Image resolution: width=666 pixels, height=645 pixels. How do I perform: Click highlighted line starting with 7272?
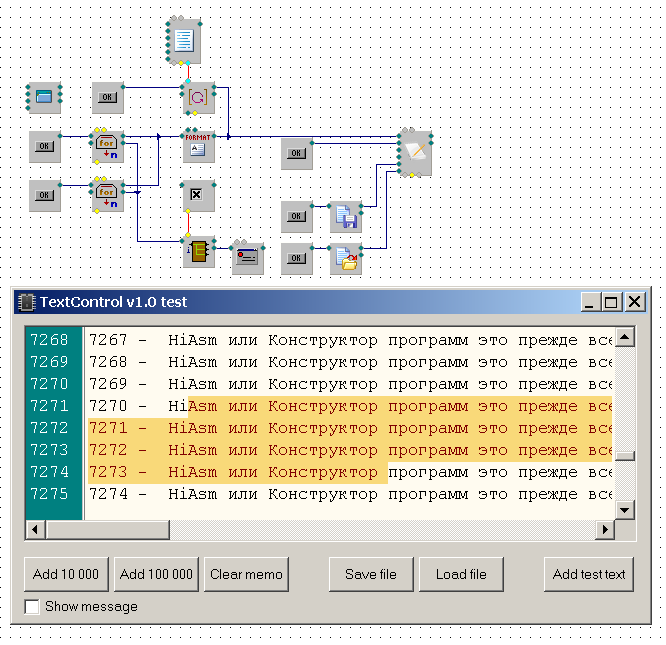pos(350,451)
